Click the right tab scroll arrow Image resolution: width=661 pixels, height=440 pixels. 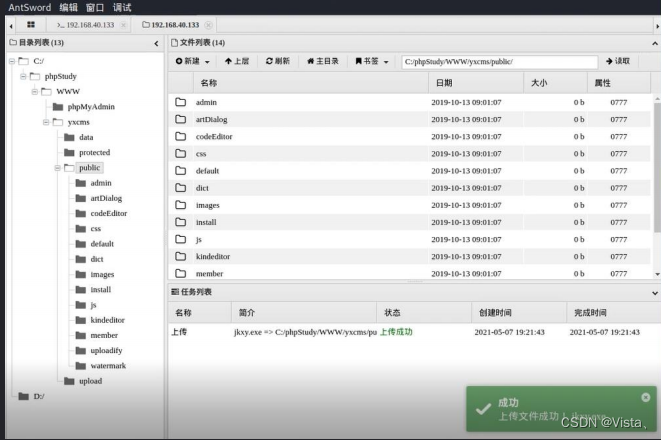pyautogui.click(x=657, y=26)
